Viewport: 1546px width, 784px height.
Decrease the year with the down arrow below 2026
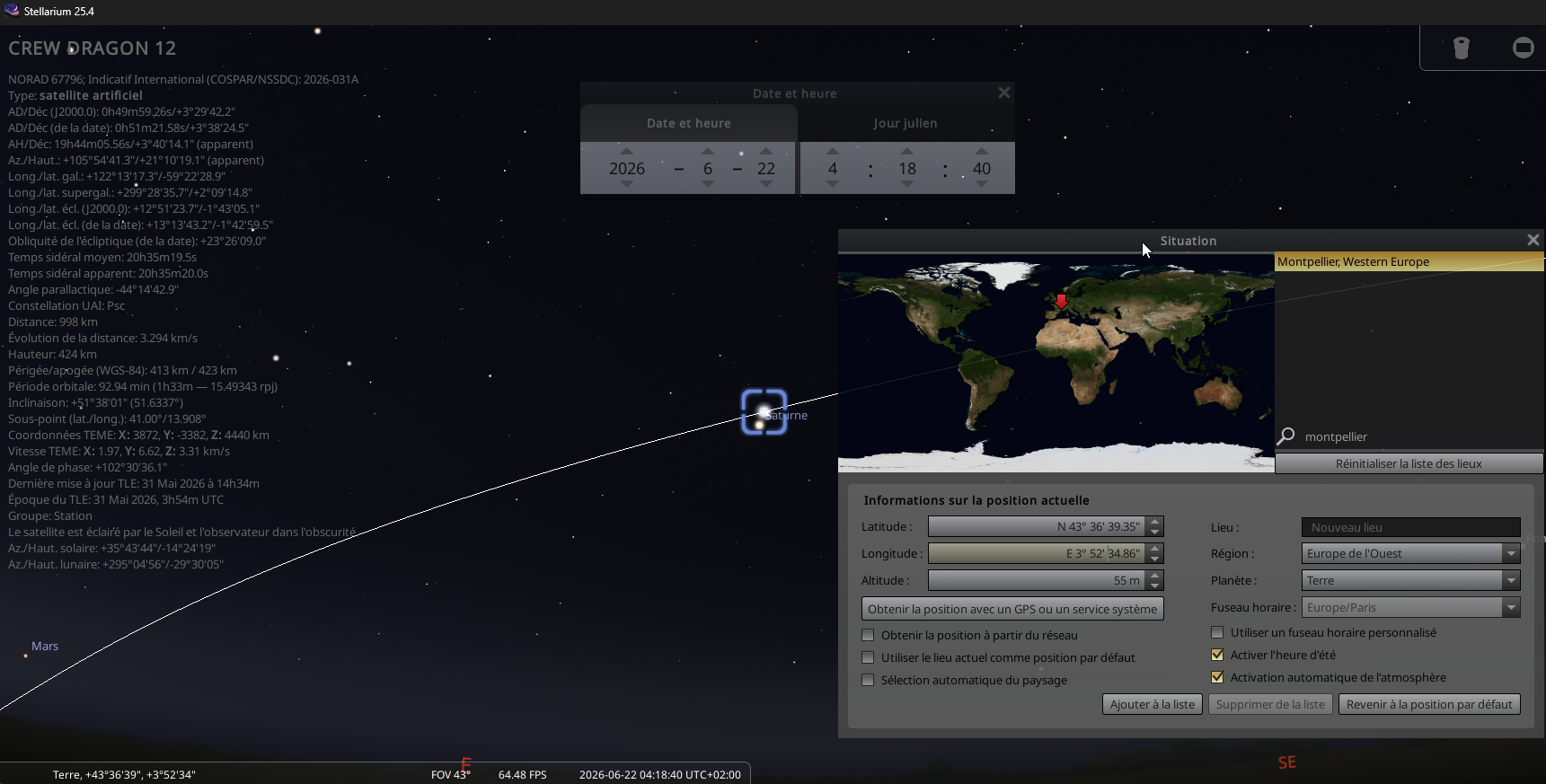(x=627, y=184)
